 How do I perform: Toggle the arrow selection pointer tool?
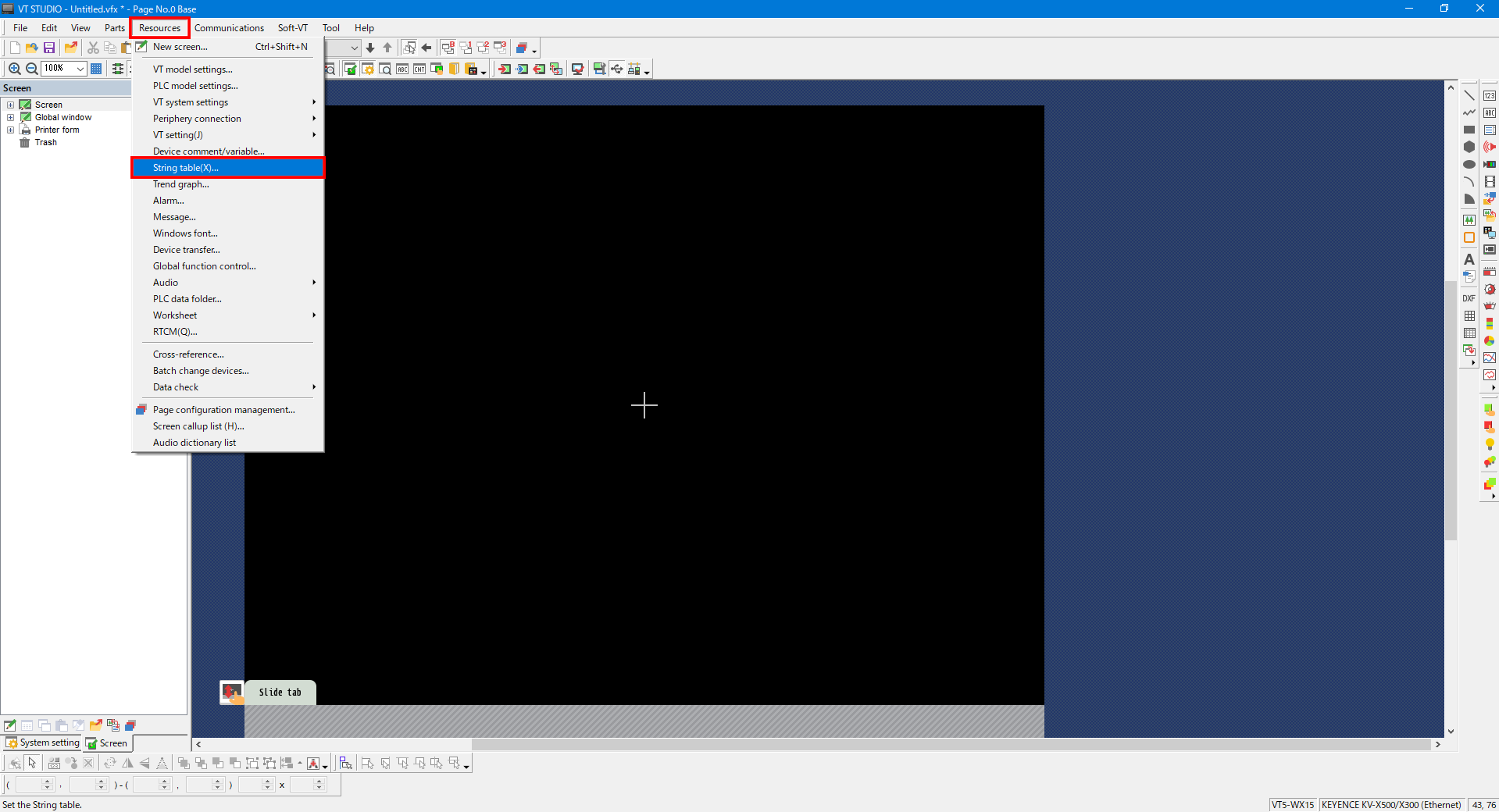tap(32, 763)
